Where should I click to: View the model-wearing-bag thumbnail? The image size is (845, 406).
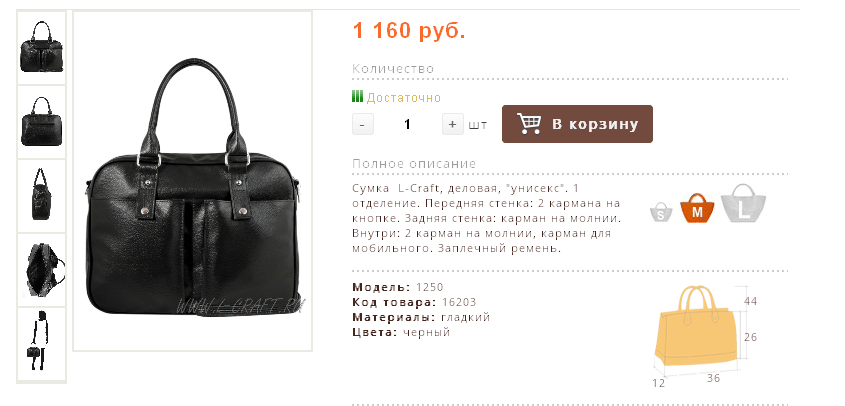click(41, 343)
